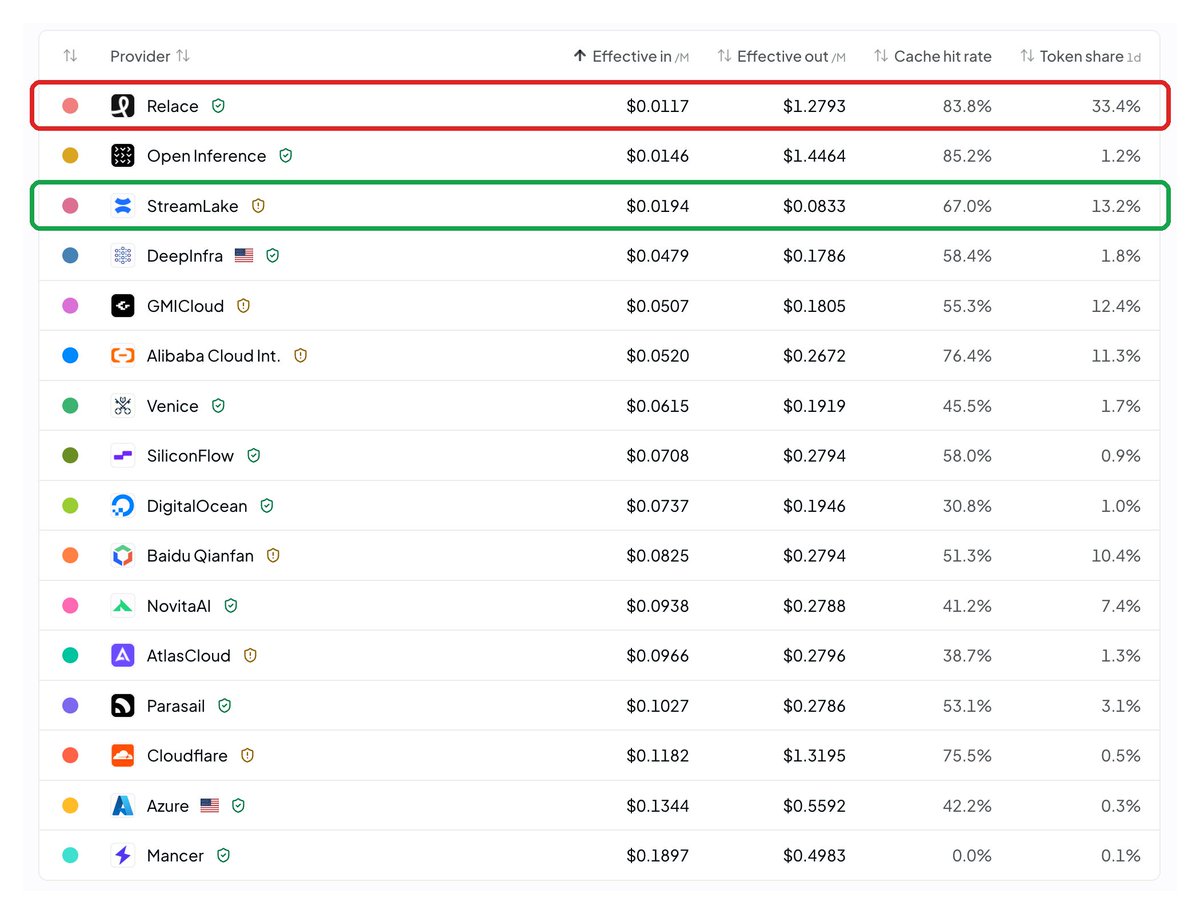Image resolution: width=1200 pixels, height=914 pixels.
Task: Click the SiliconFlow provider logo
Action: pyautogui.click(x=122, y=456)
